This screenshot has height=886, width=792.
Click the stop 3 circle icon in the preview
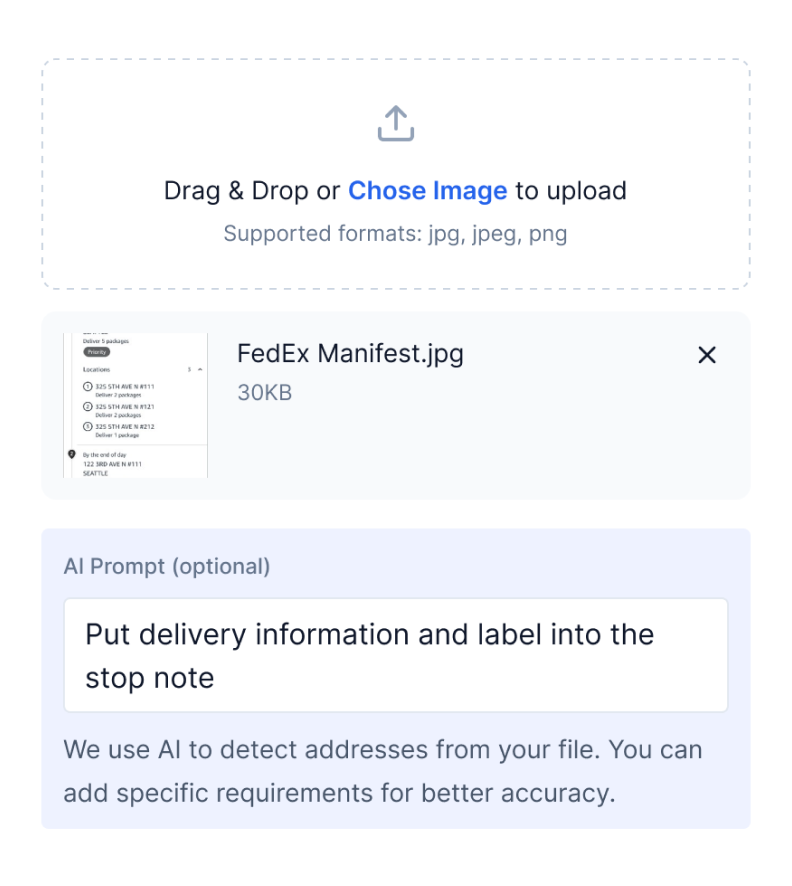click(88, 427)
